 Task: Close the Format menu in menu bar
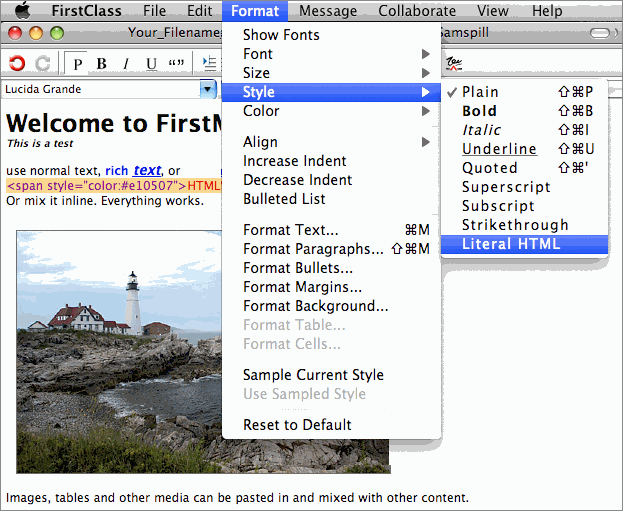(255, 11)
